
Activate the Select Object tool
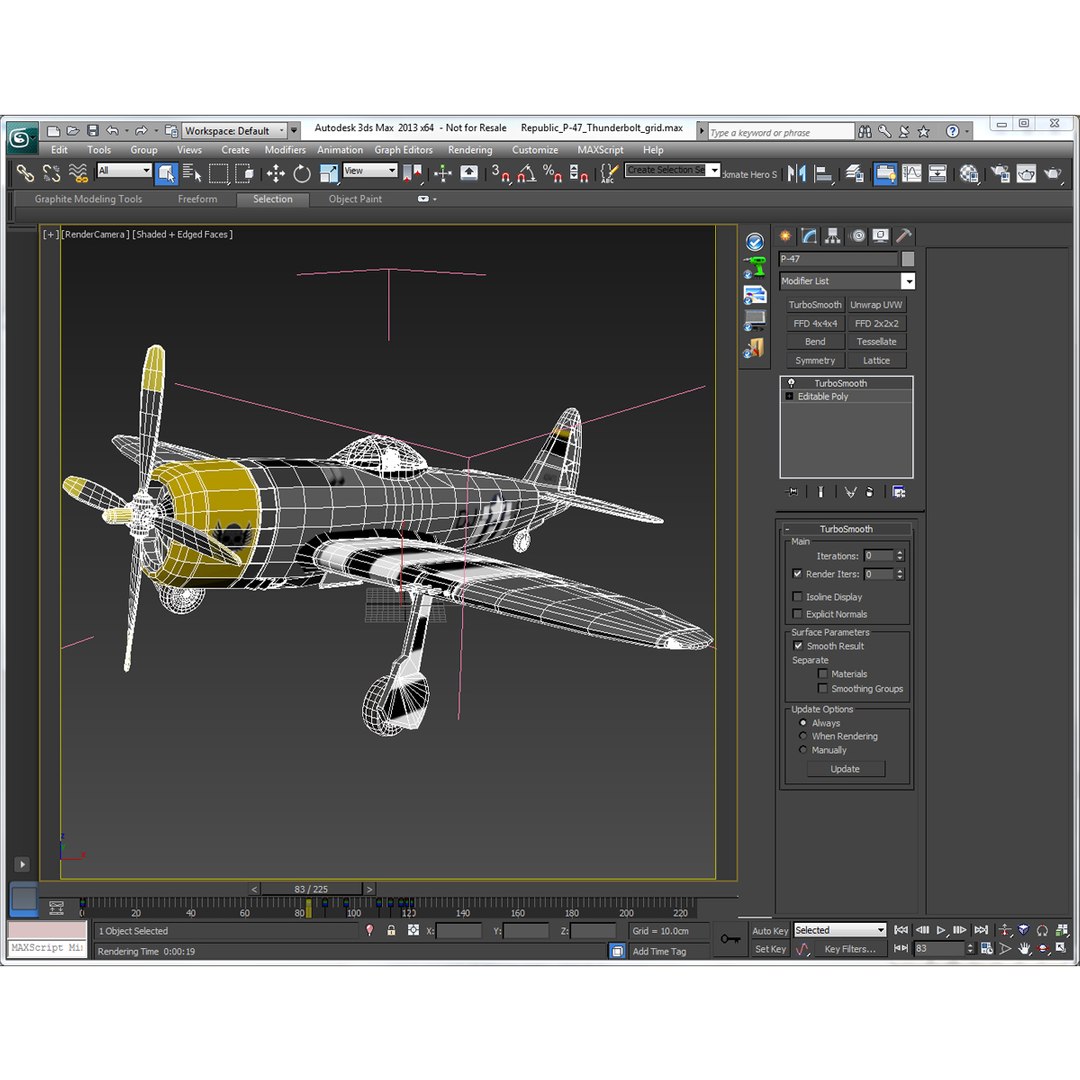point(166,174)
